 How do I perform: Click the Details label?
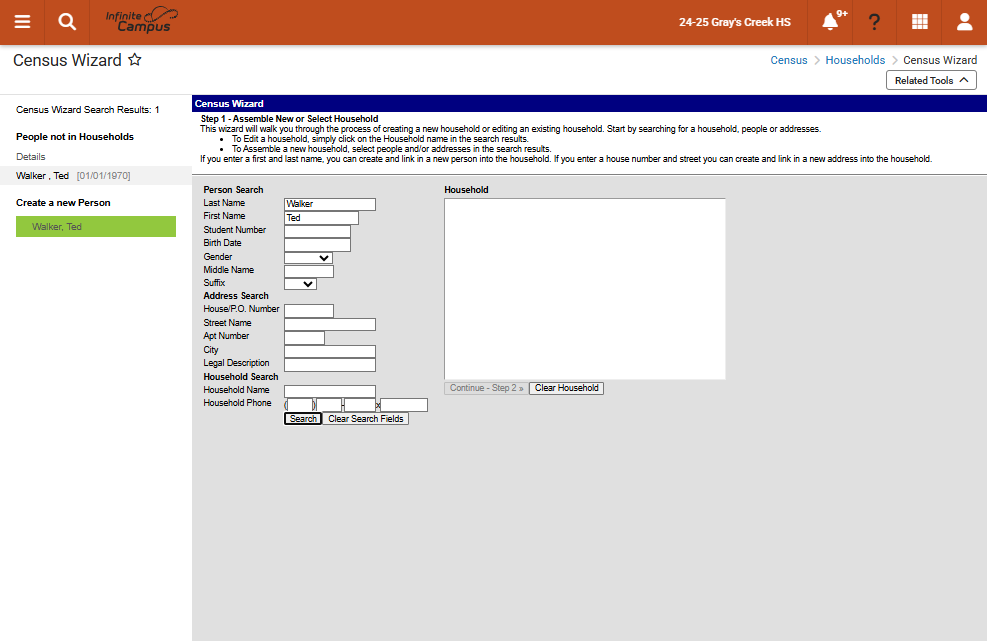coord(31,157)
